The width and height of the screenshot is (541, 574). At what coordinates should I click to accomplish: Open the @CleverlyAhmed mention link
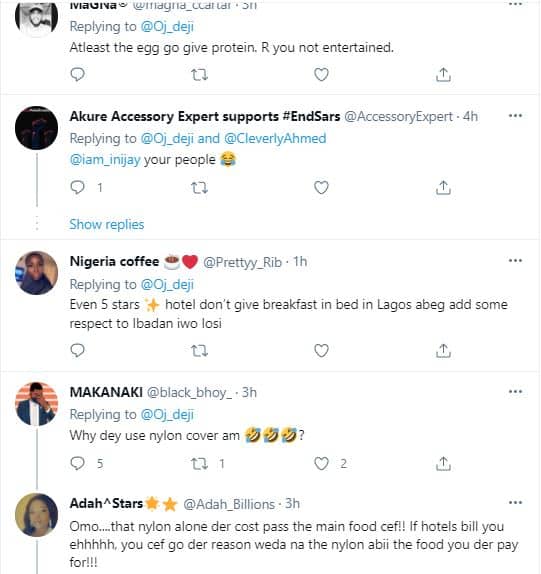pos(275,138)
